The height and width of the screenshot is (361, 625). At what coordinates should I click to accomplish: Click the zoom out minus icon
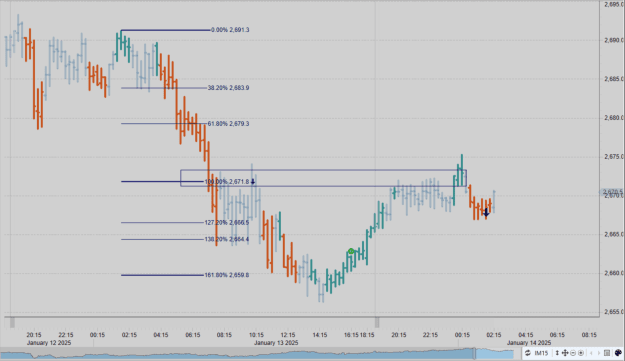(573, 353)
